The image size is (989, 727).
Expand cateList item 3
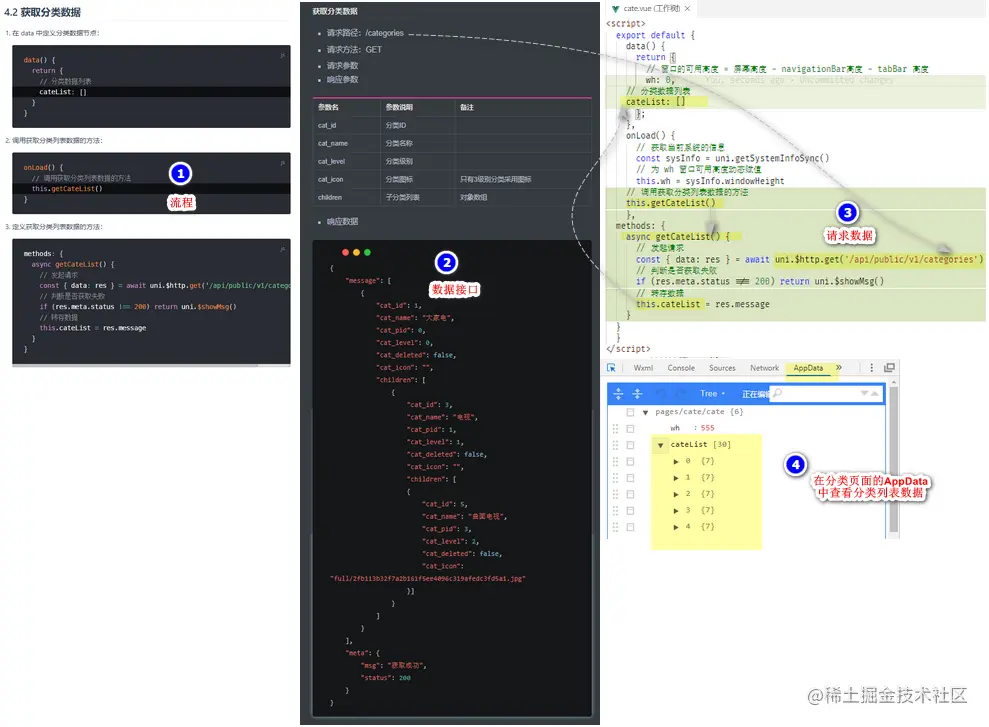coord(676,511)
